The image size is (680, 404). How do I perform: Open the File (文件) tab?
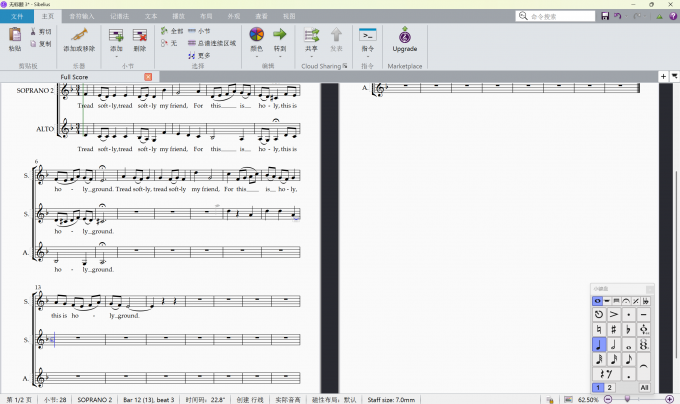tap(17, 16)
